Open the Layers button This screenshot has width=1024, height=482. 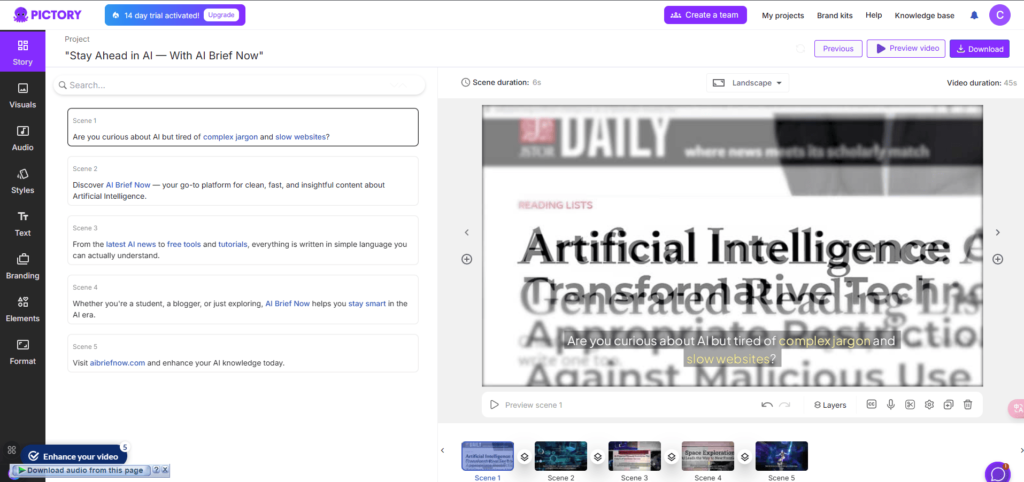coord(829,405)
